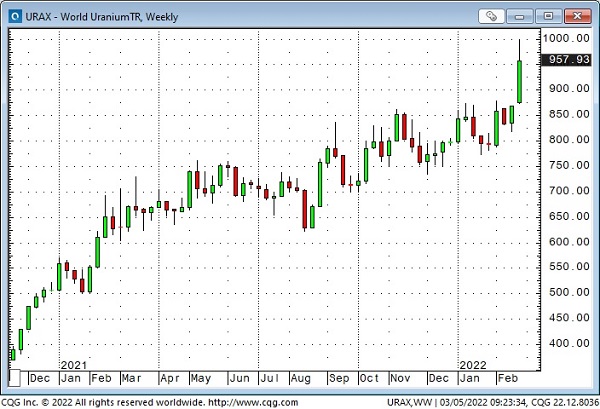The height and width of the screenshot is (409, 600).
Task: Click the 600.00 price axis label
Action: (569, 241)
